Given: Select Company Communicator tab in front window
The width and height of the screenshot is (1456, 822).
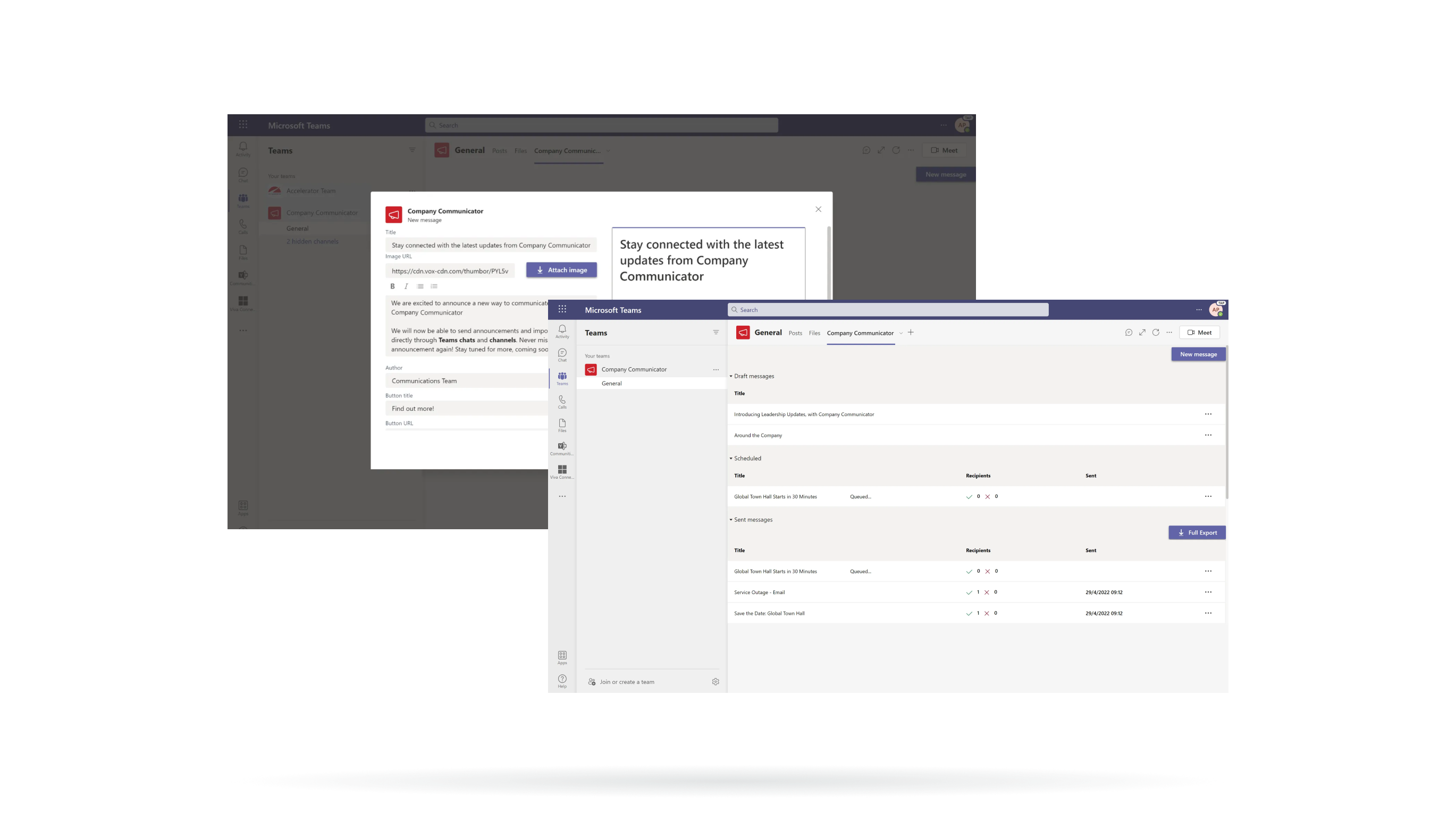Looking at the screenshot, I should (860, 333).
